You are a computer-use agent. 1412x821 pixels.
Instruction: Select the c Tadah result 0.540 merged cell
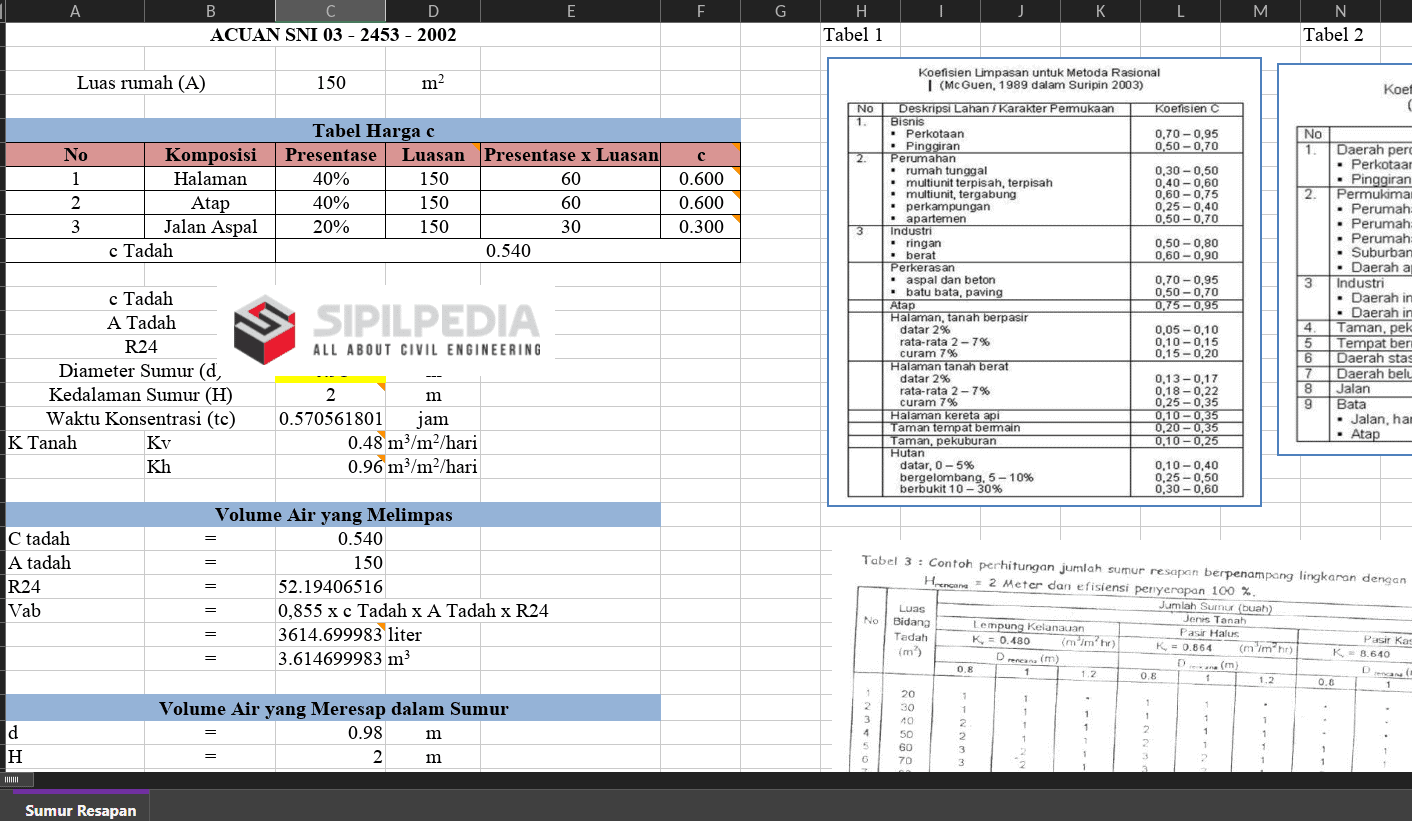507,251
